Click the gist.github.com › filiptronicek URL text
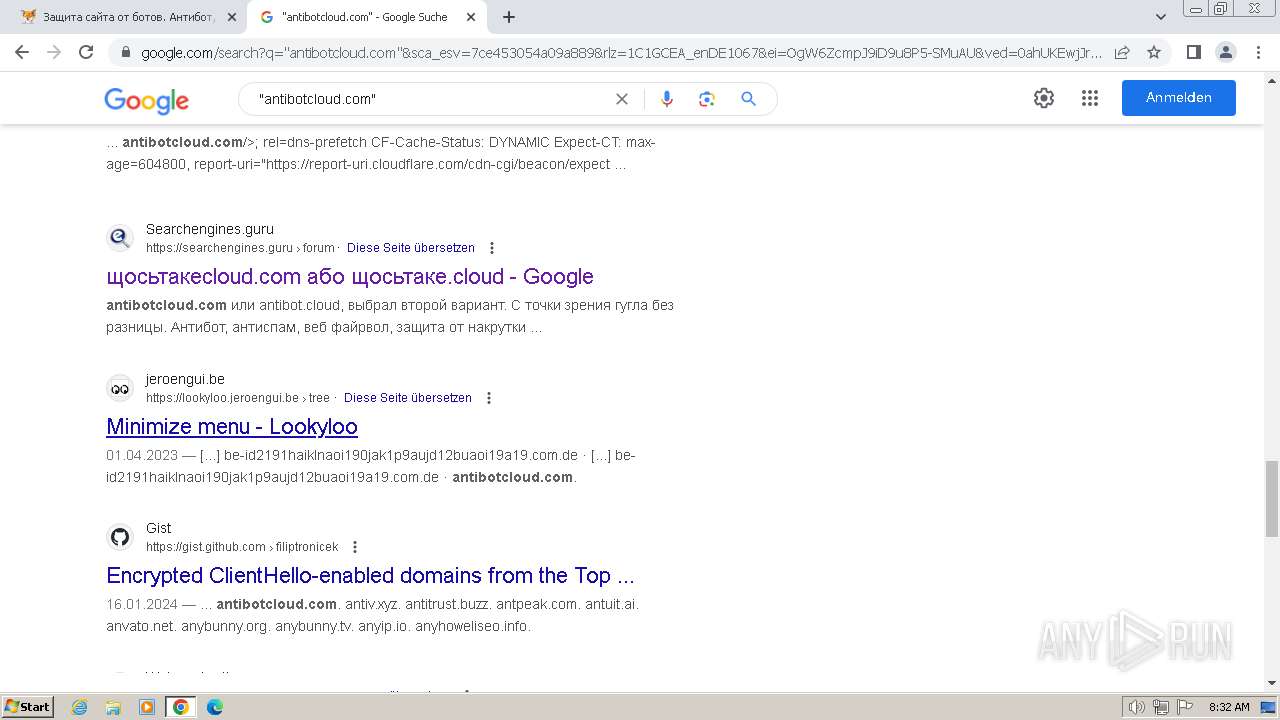Viewport: 1280px width, 720px height. tap(242, 547)
